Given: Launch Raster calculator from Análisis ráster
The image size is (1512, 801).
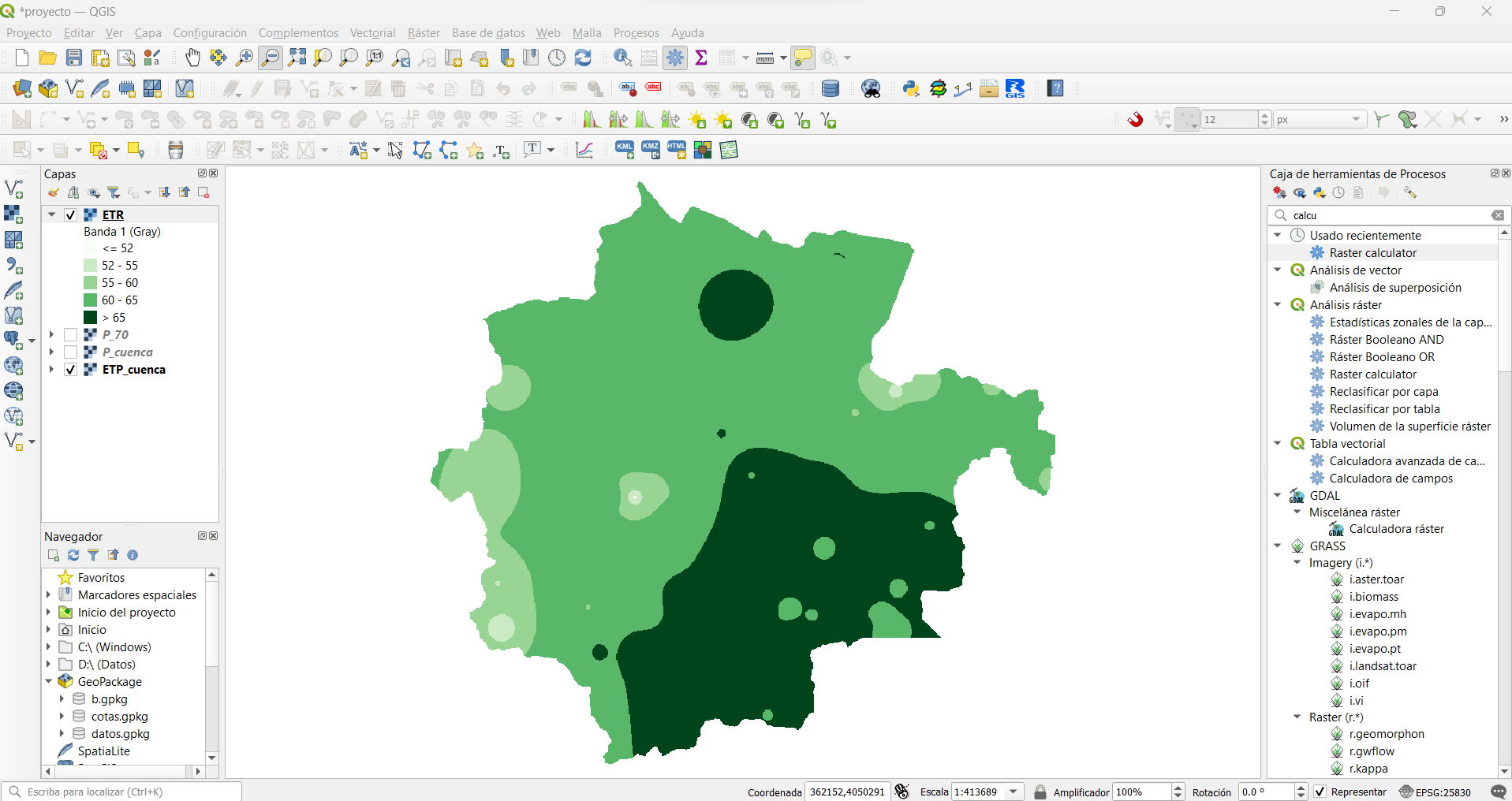Looking at the screenshot, I should click(1372, 374).
